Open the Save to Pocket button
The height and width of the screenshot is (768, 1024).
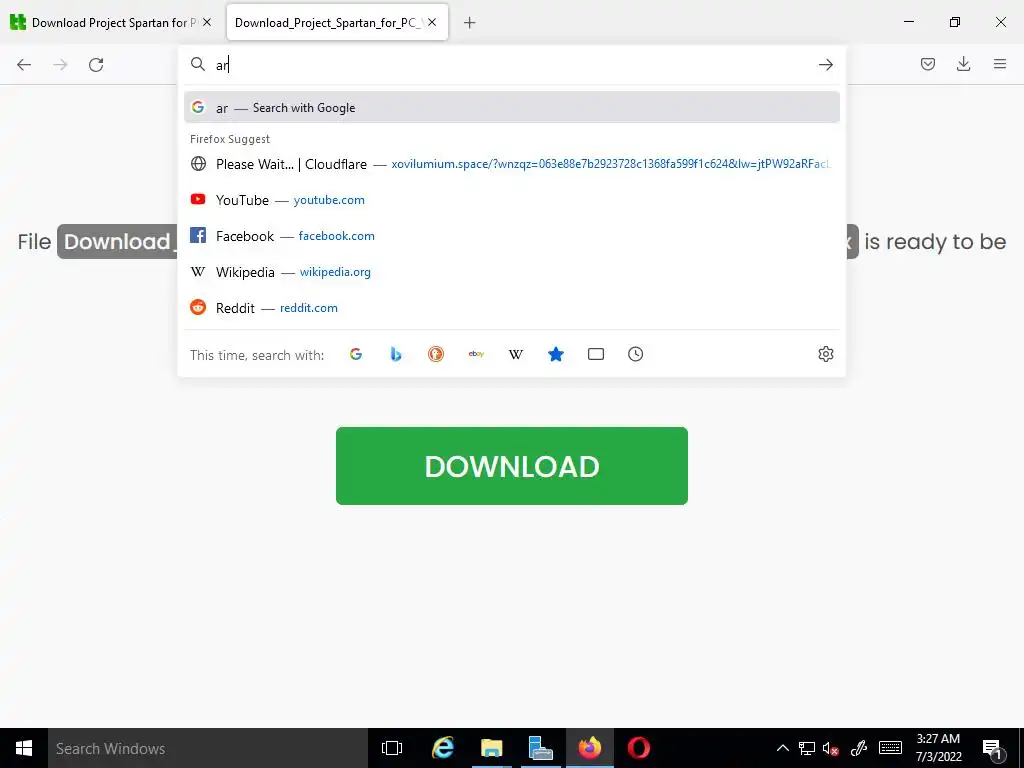pyautogui.click(x=927, y=64)
